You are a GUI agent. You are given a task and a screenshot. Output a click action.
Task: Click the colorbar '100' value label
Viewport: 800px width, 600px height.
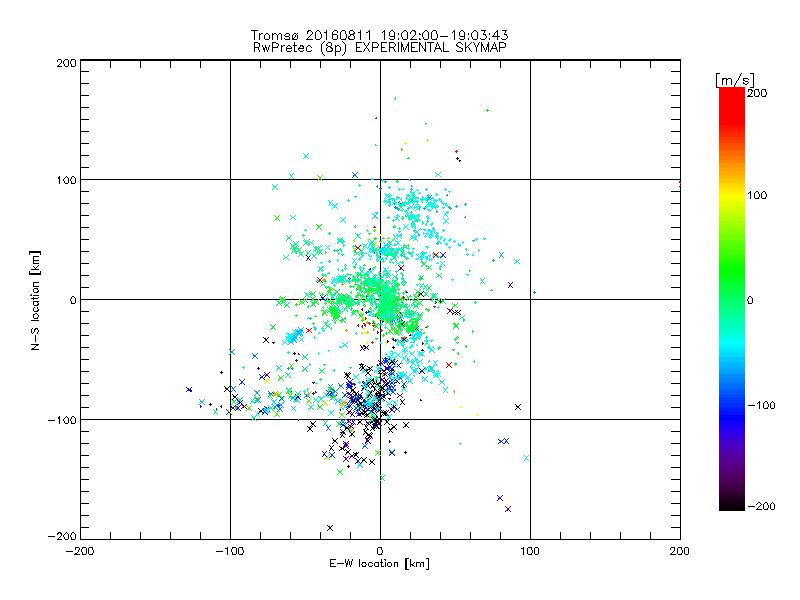click(757, 195)
